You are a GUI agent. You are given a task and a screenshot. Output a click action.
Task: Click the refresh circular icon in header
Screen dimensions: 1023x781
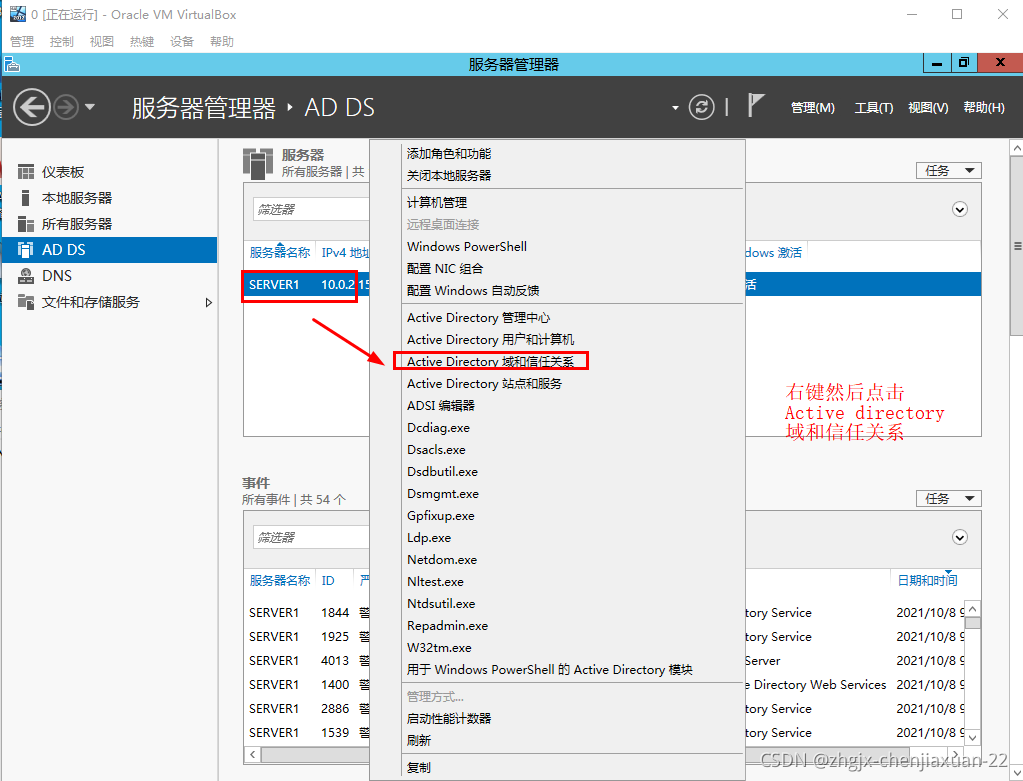coord(701,107)
